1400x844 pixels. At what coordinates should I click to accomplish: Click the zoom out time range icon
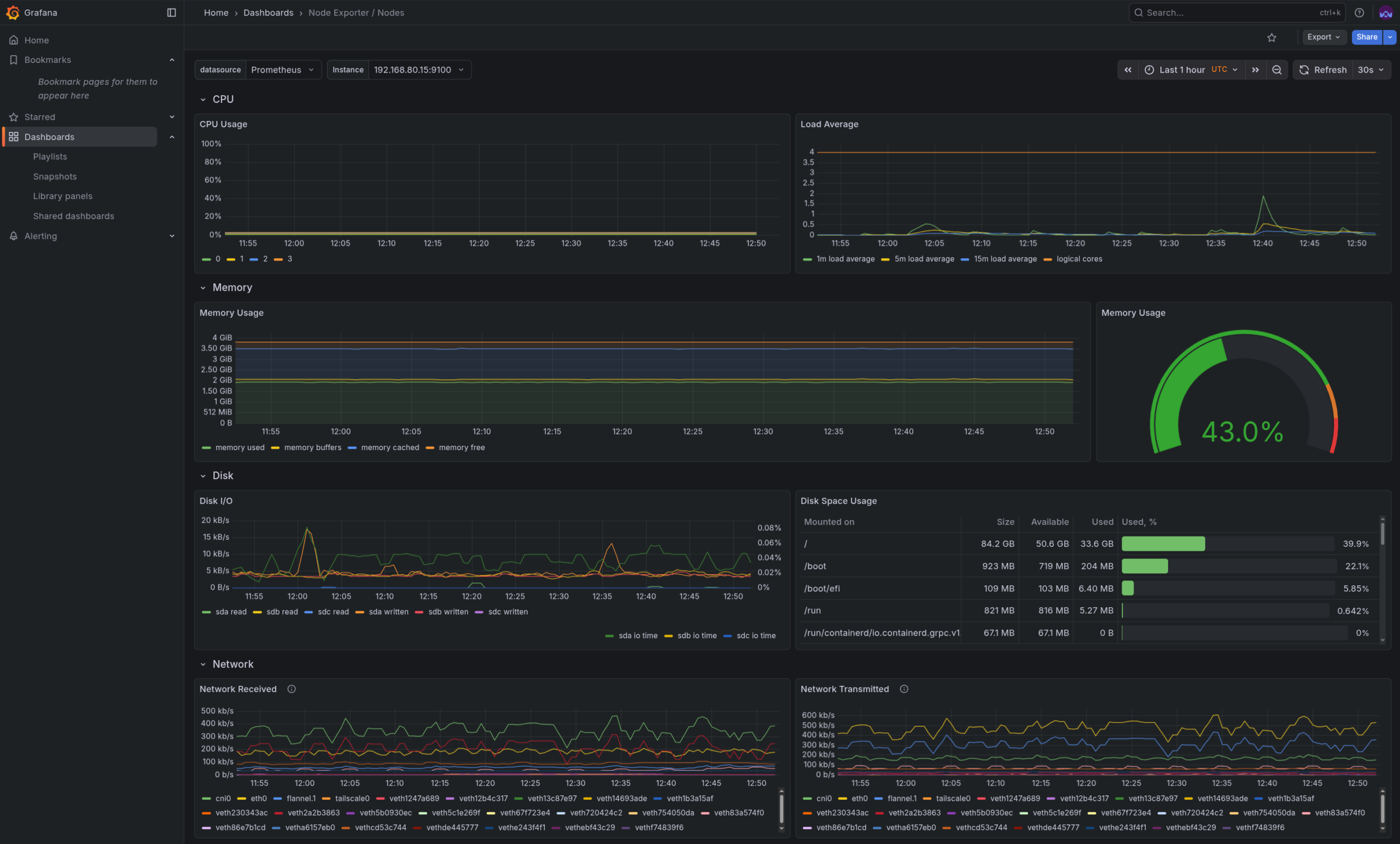1276,70
